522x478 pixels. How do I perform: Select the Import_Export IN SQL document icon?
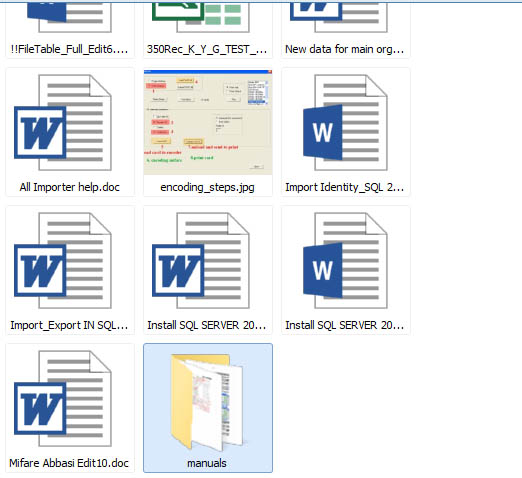[x=63, y=261]
